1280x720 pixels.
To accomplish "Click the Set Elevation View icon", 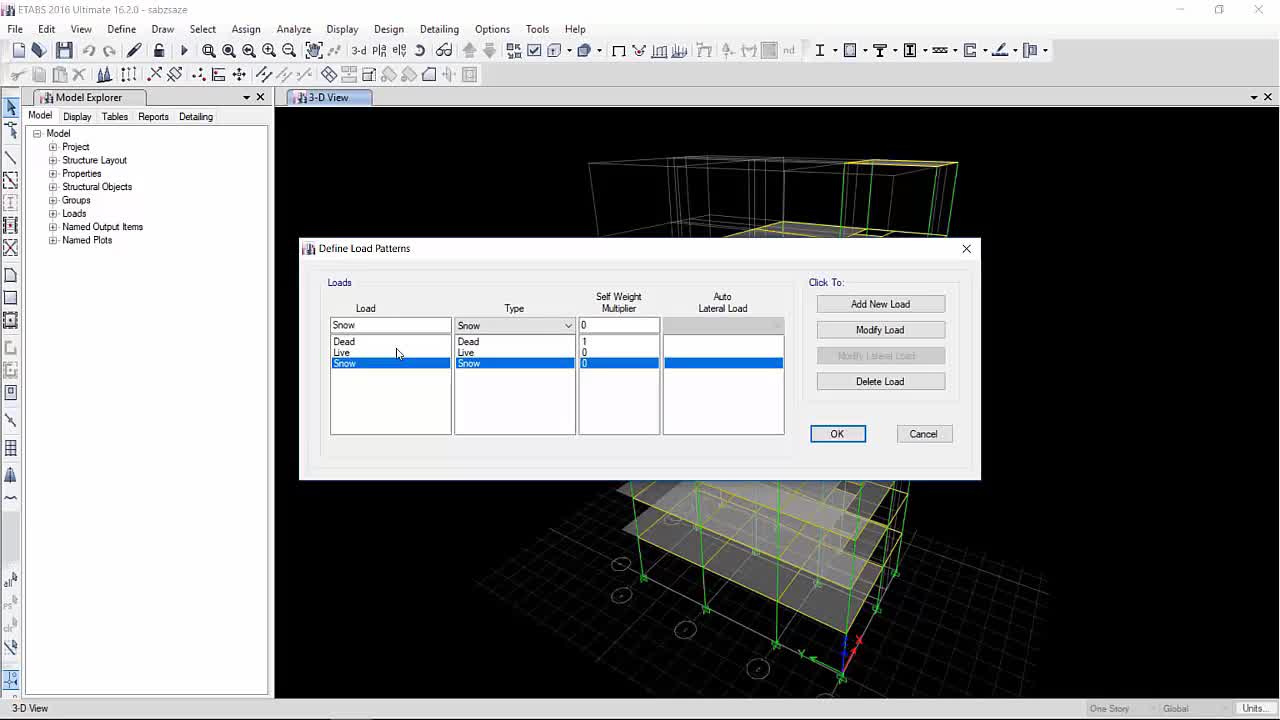I will 400,50.
